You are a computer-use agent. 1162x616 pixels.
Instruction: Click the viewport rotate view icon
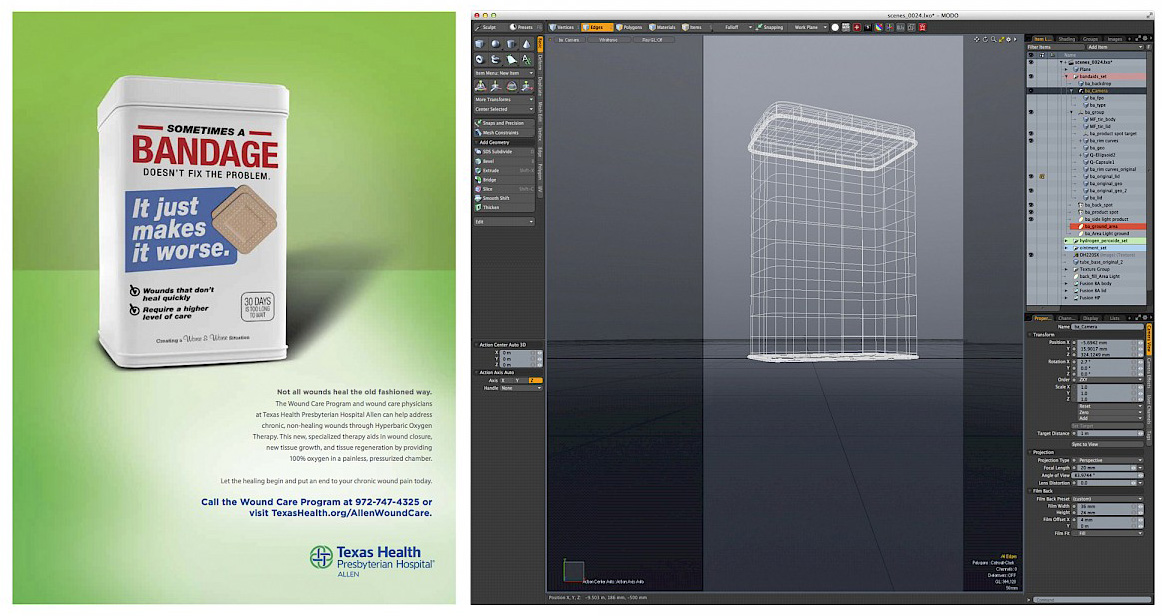(x=985, y=39)
